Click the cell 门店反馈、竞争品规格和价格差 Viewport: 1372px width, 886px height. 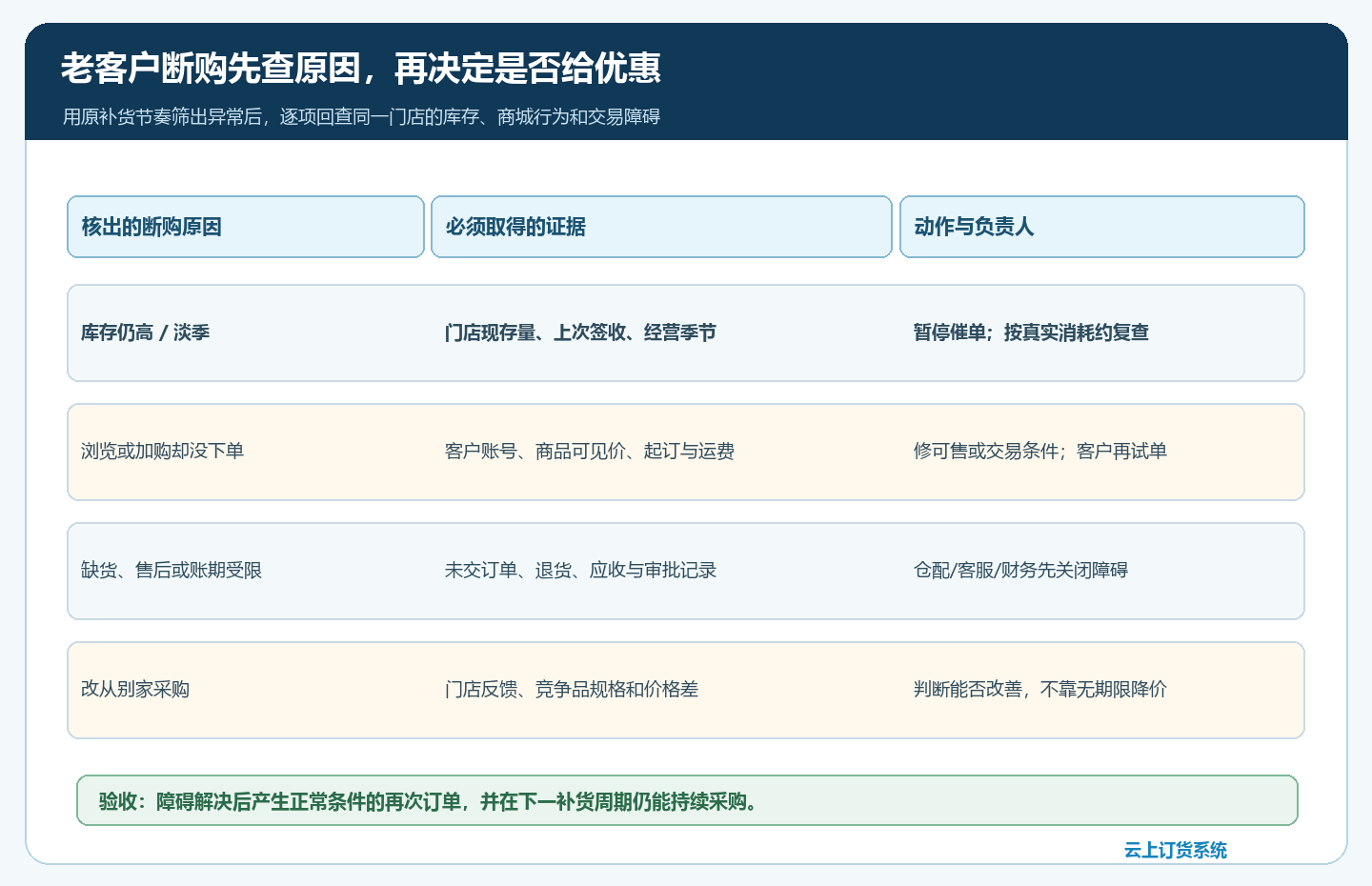tap(572, 690)
